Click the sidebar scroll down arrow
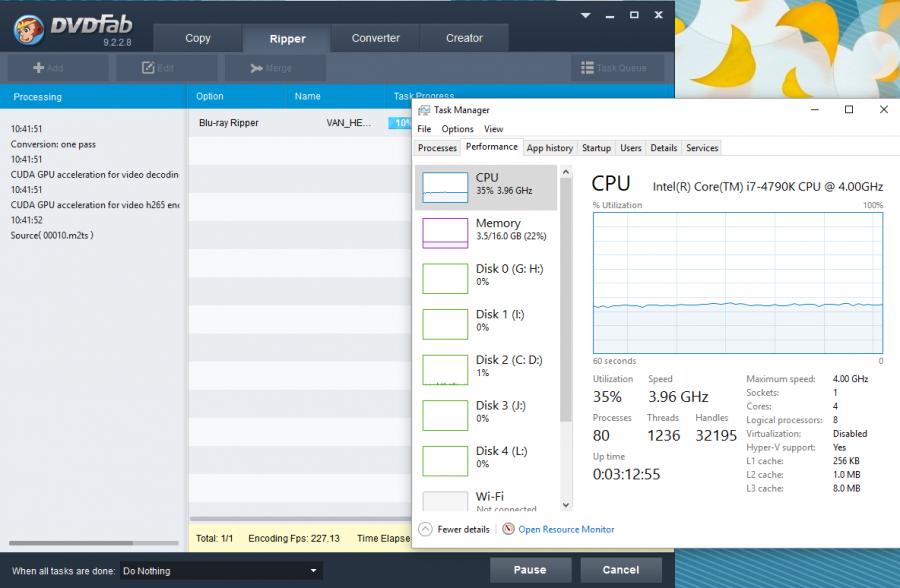This screenshot has height=588, width=900. [566, 505]
